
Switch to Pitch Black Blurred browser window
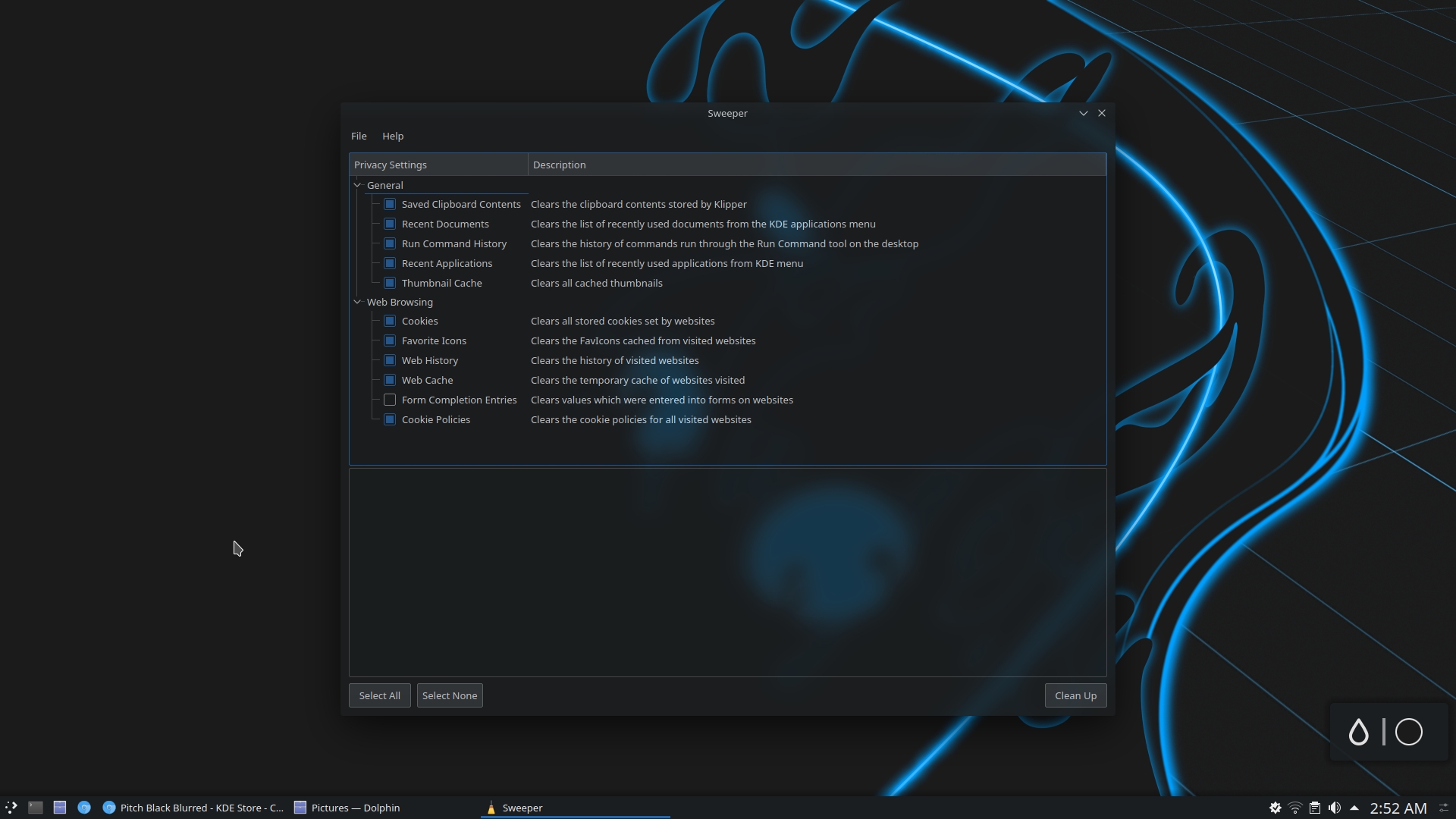193,808
